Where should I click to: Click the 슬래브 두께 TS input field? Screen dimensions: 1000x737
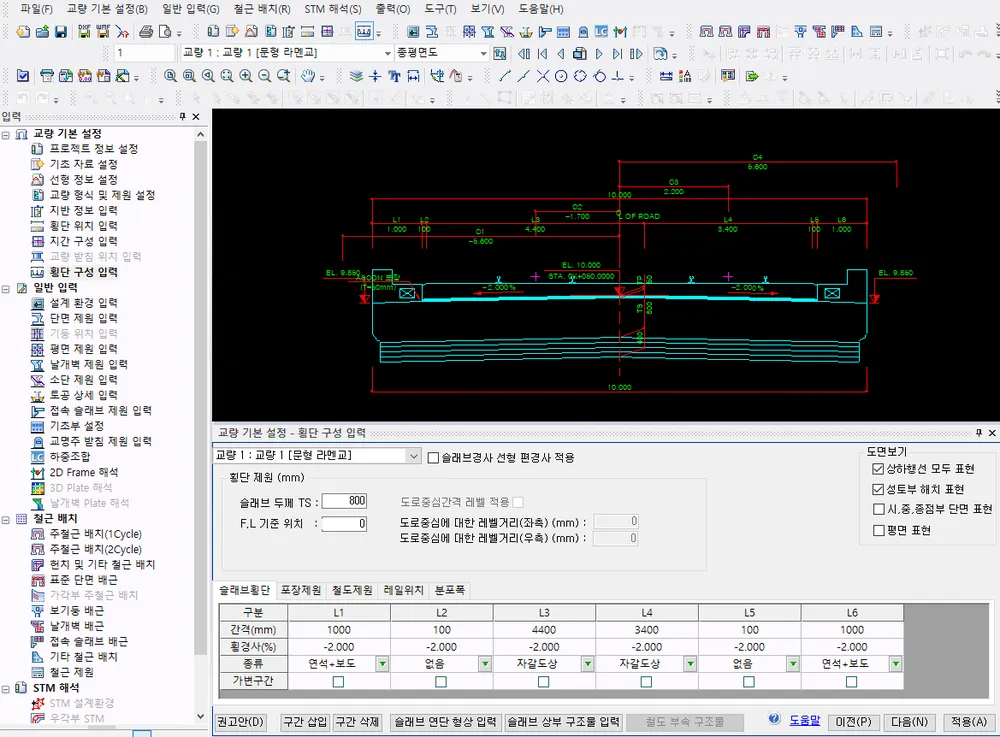coord(344,501)
